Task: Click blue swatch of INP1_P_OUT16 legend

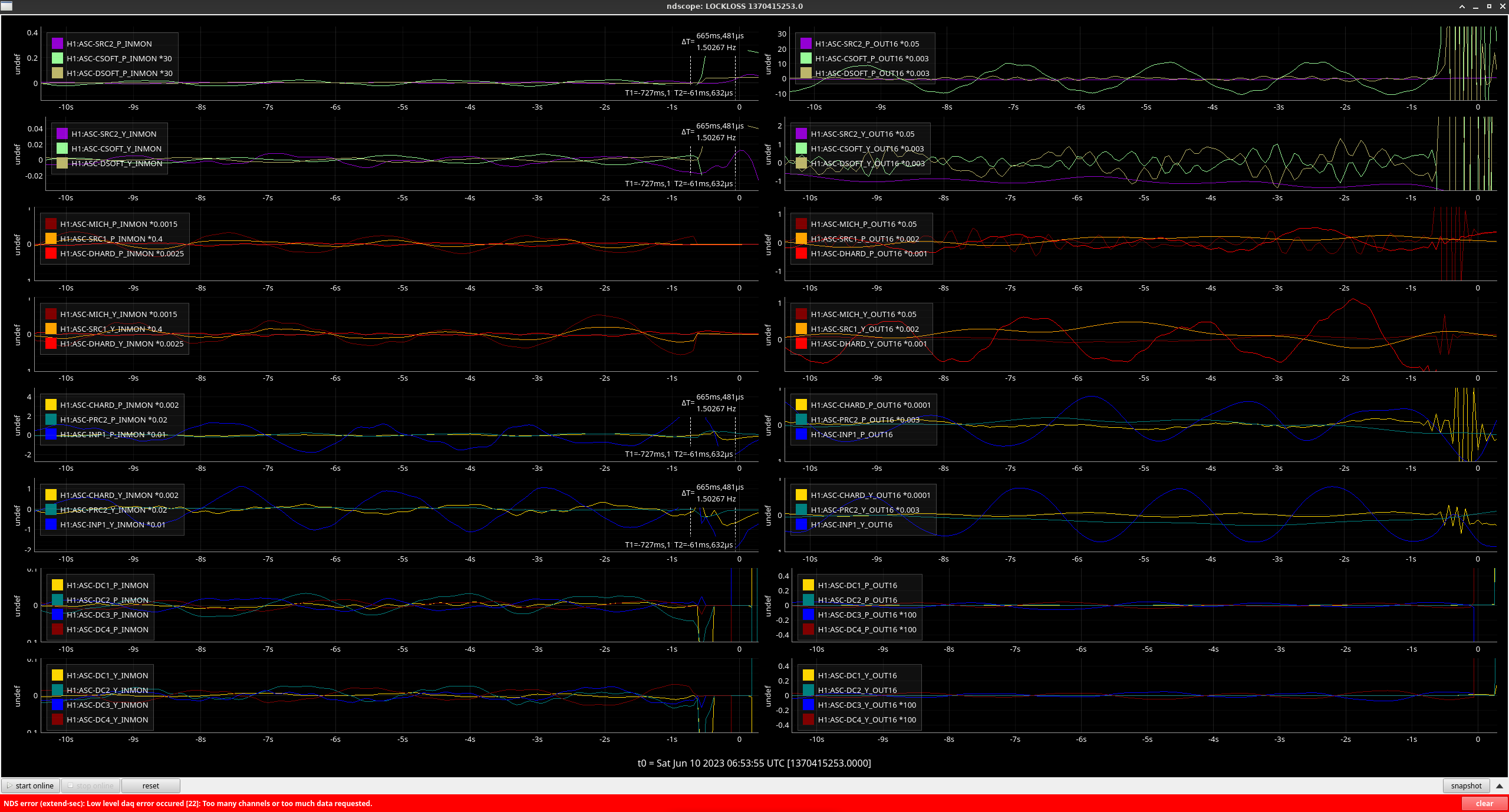Action: pyautogui.click(x=801, y=434)
